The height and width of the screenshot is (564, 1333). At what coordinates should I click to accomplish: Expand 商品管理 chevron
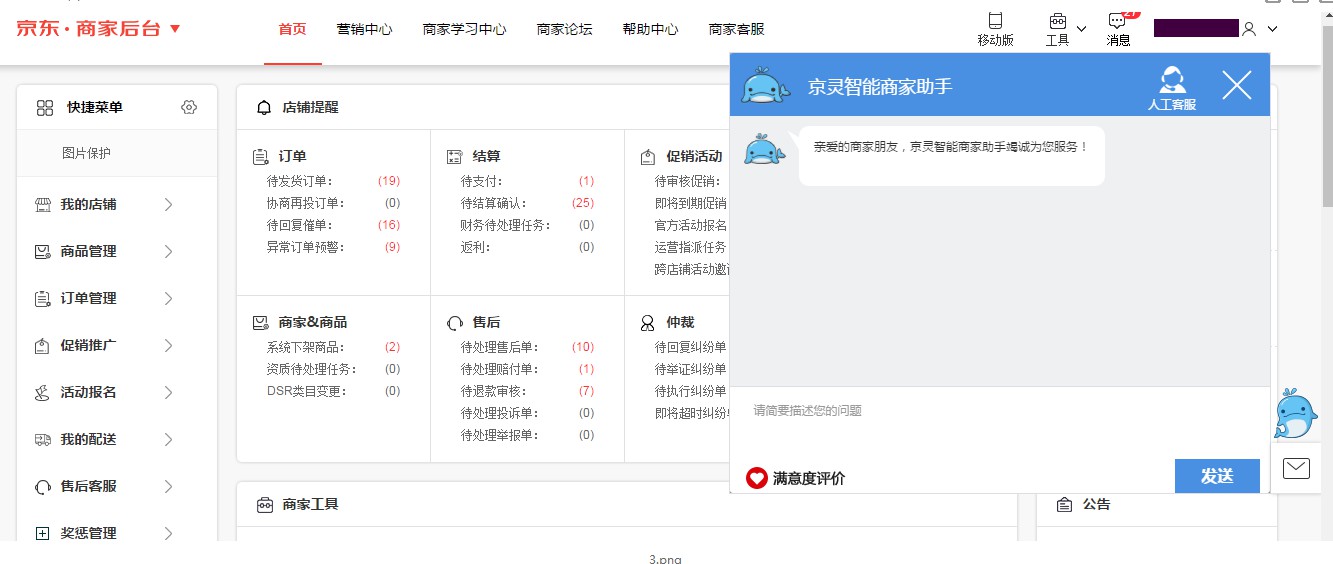(x=168, y=251)
